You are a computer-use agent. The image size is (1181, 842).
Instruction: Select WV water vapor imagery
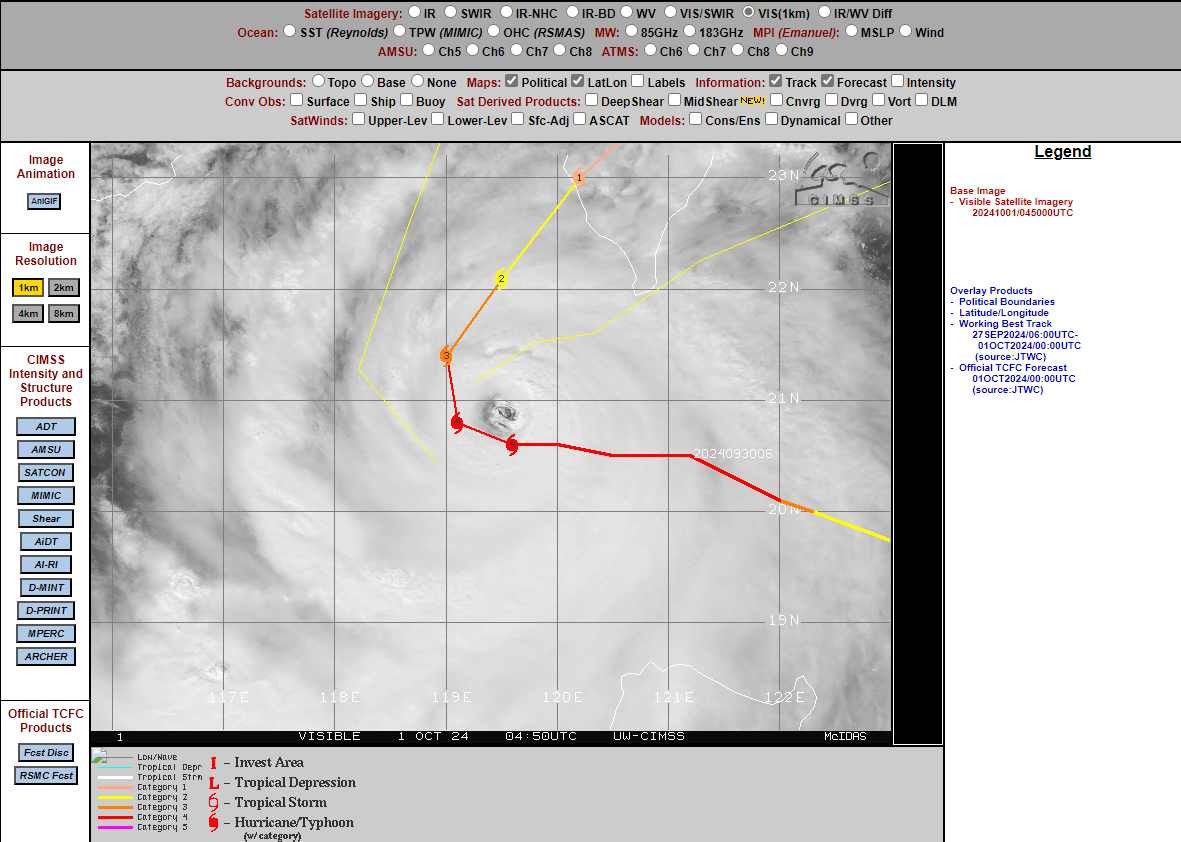point(627,12)
